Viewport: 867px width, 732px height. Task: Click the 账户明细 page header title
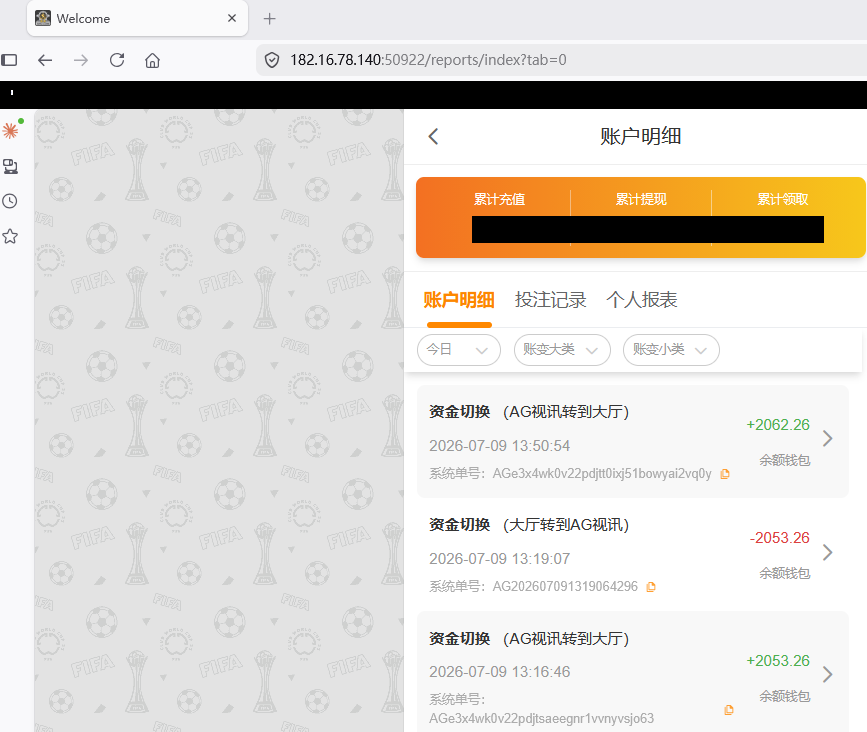coord(641,137)
